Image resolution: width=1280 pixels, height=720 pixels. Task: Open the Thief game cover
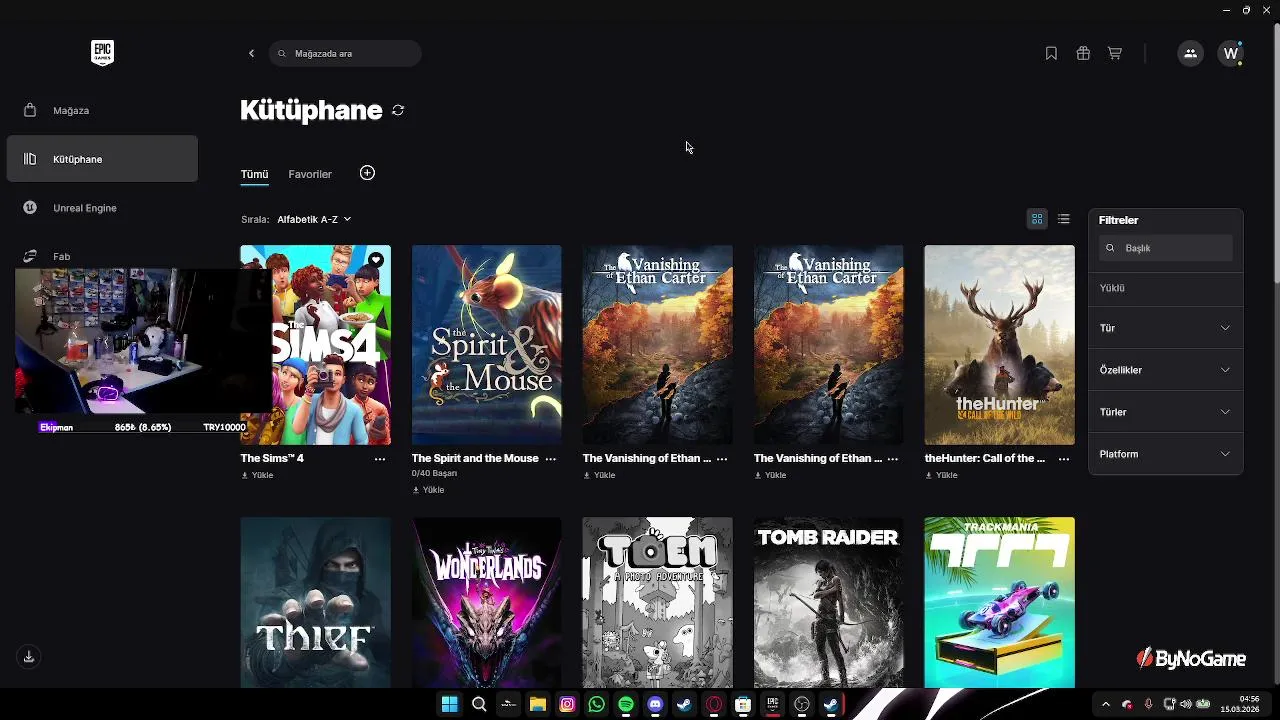[316, 602]
